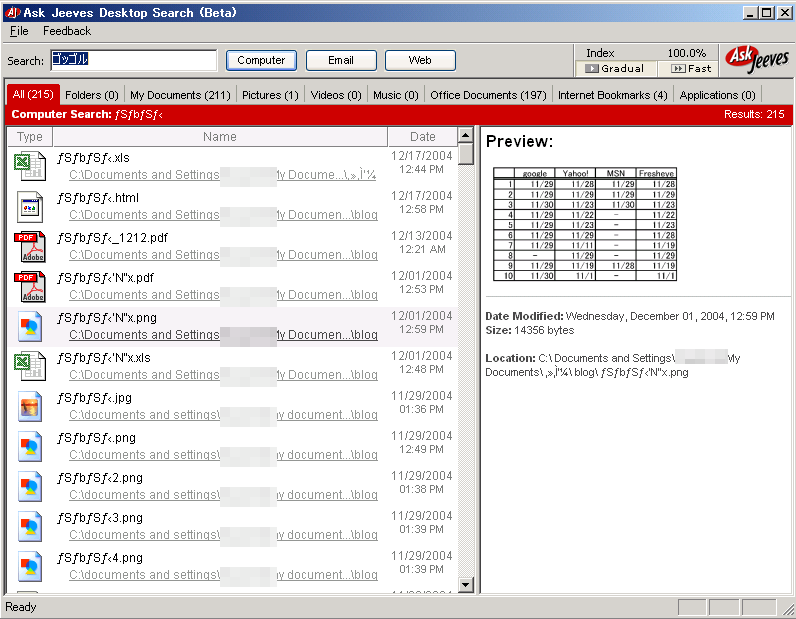This screenshot has height=619, width=796.
Task: Open the File menu
Action: pos(19,31)
